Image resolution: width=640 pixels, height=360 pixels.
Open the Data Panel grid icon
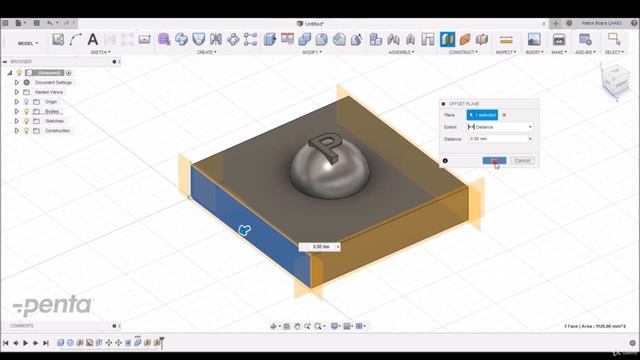[x=5, y=23]
